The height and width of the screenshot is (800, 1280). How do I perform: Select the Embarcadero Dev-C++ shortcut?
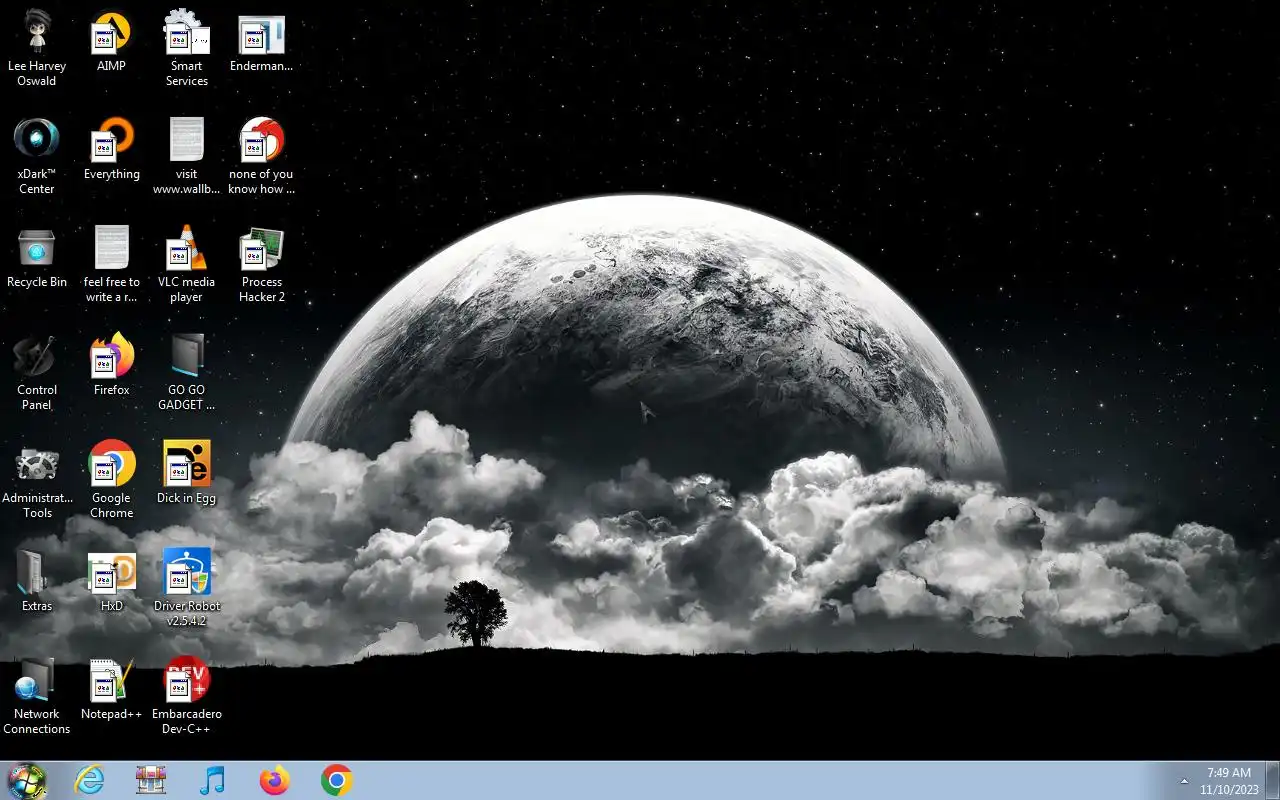(x=186, y=697)
